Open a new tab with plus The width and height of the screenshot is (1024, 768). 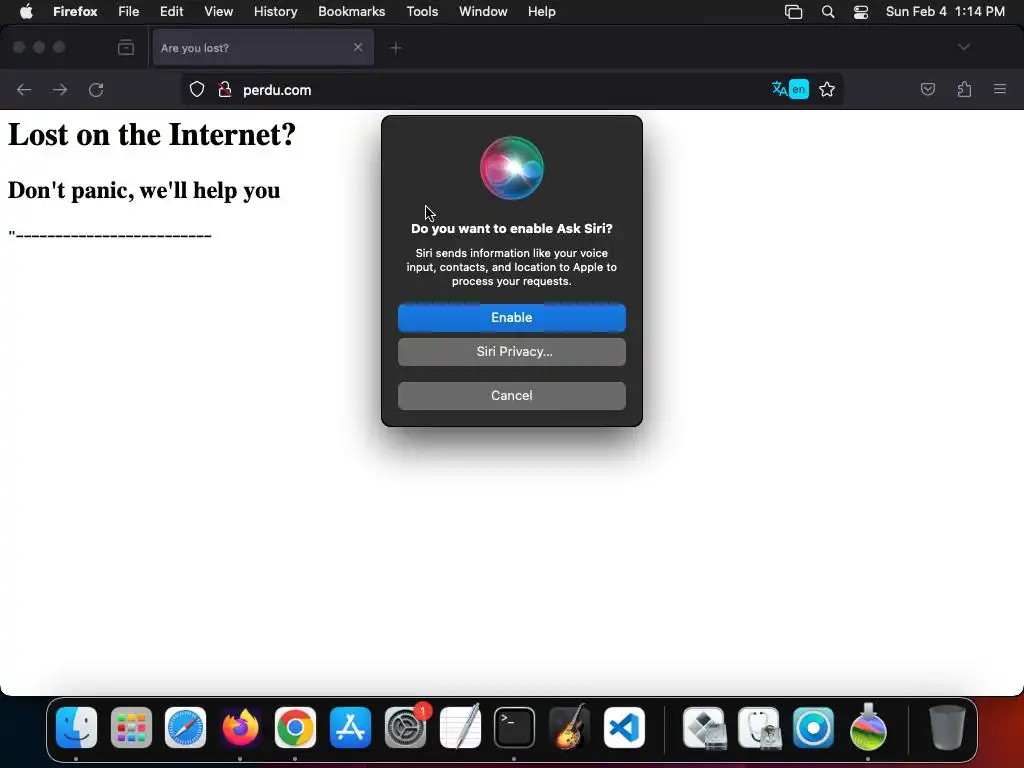(x=396, y=48)
